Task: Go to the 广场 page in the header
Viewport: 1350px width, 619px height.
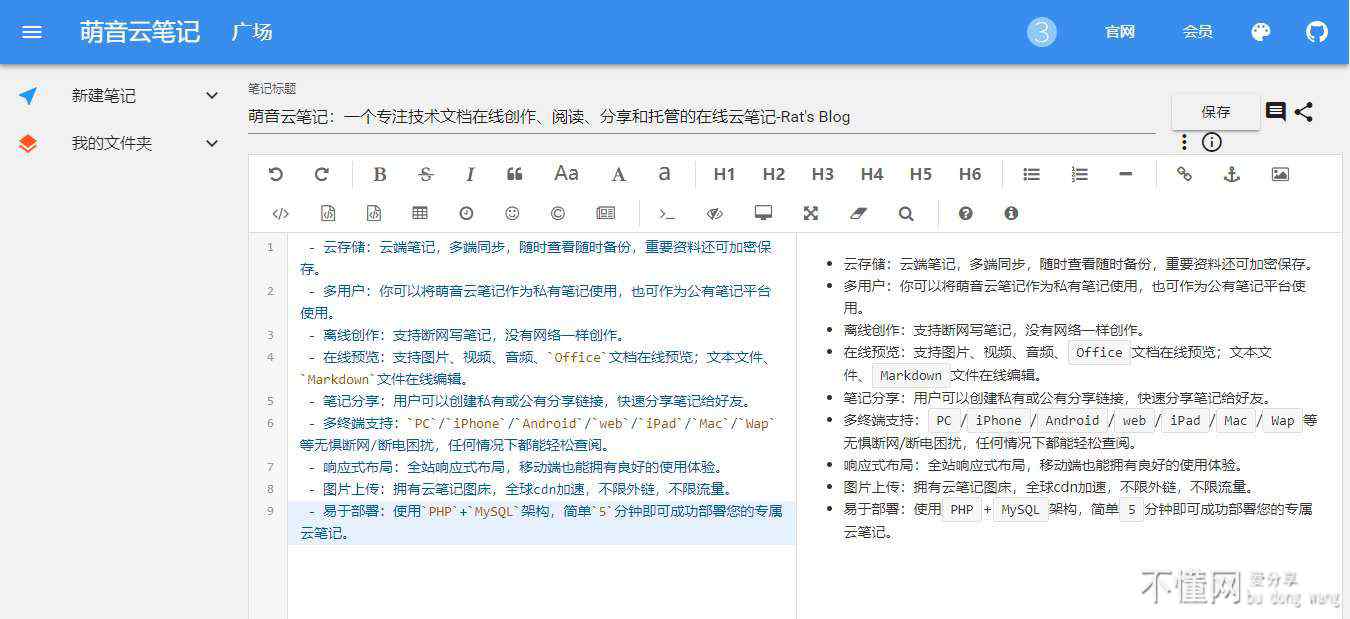Action: pos(252,32)
